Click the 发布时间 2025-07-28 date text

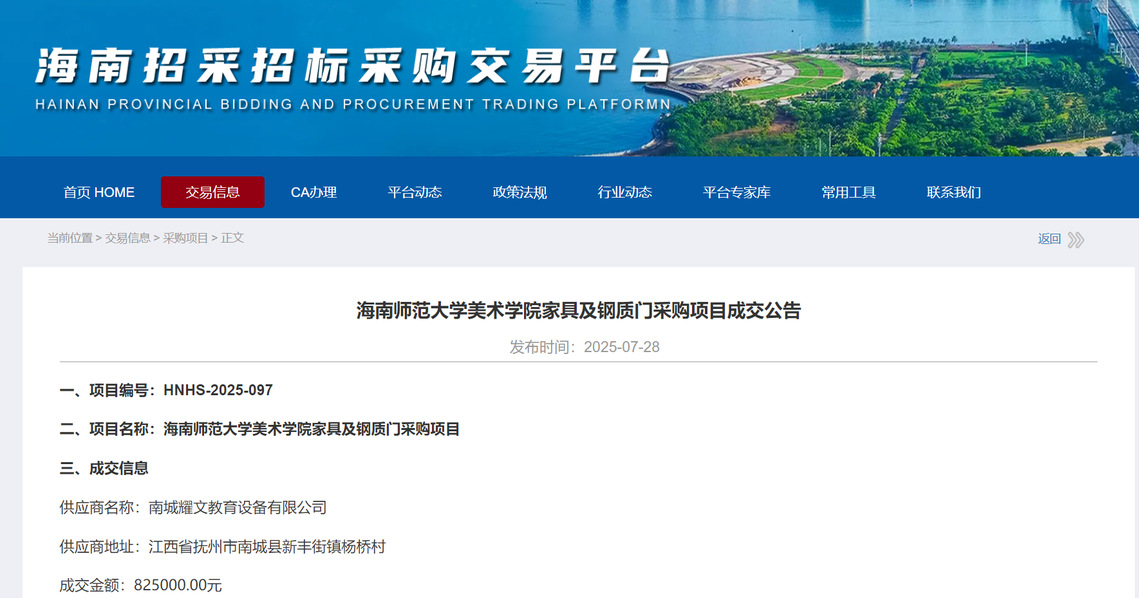point(584,347)
